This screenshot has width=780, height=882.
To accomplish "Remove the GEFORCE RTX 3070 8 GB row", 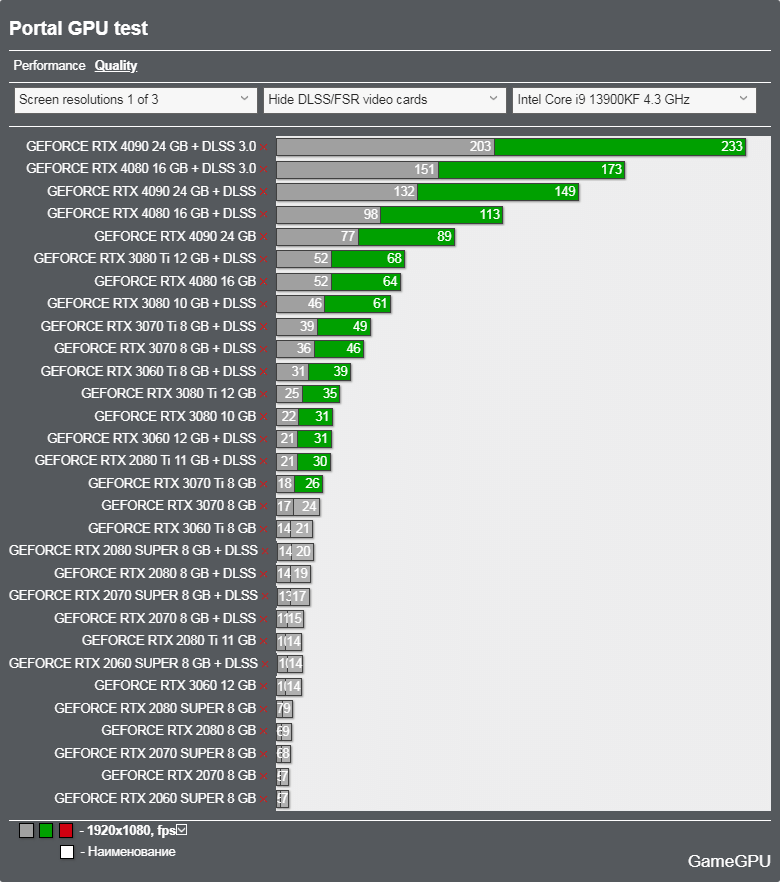I will click(x=264, y=507).
